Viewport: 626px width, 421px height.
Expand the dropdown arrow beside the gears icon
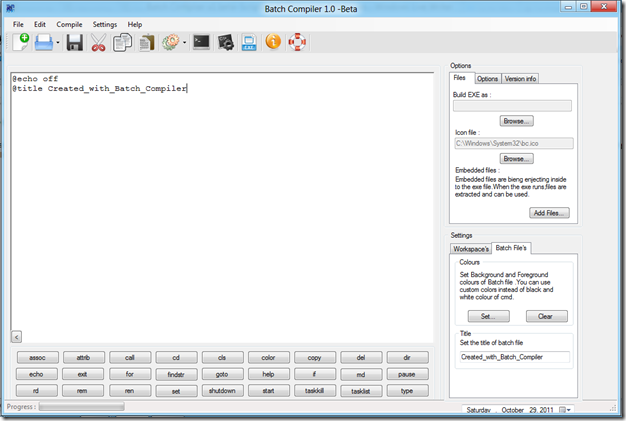tap(184, 42)
